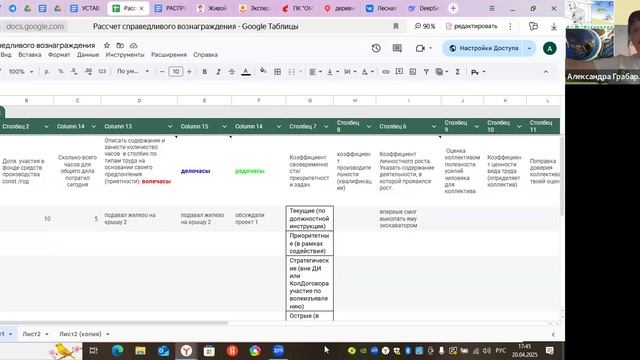Apply italic formatting
640x360 pixels.
coord(218,72)
